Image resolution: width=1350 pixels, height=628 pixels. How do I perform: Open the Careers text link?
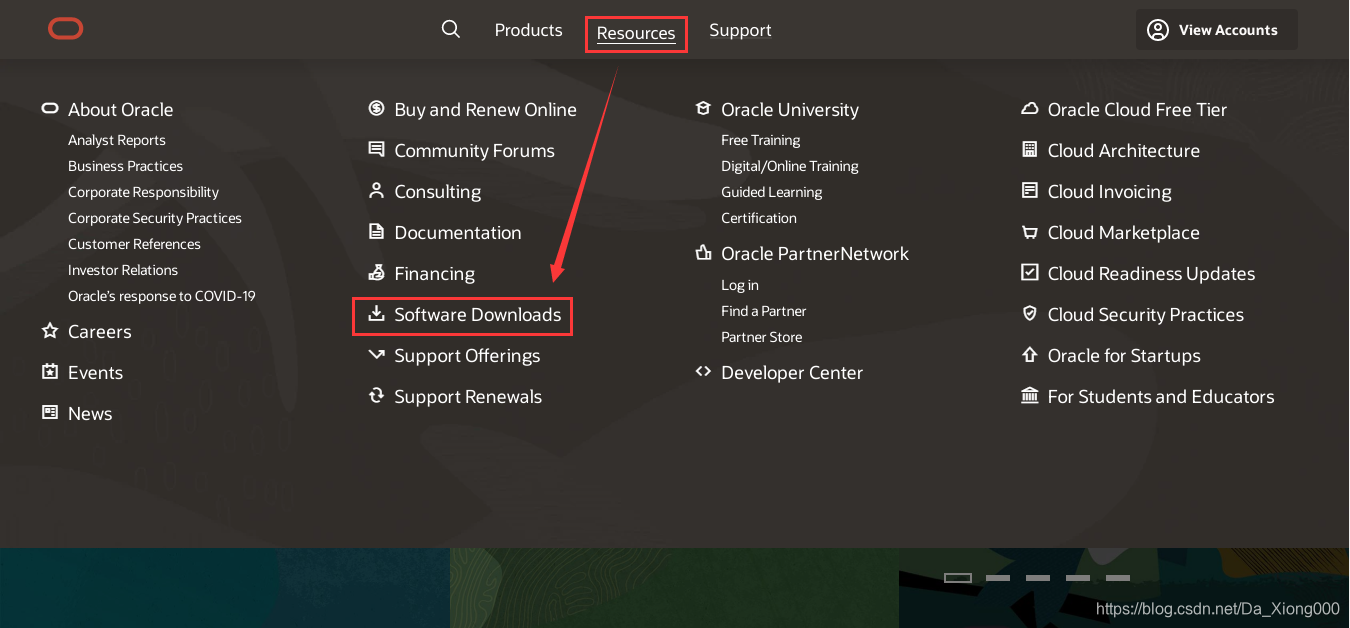pyautogui.click(x=99, y=331)
